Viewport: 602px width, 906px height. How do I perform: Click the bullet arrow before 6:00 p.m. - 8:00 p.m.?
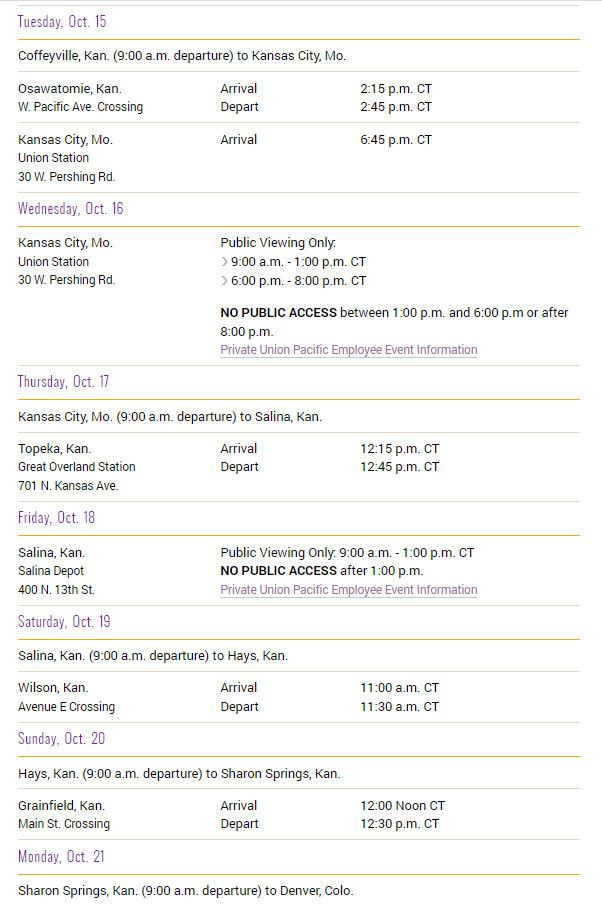pos(224,281)
